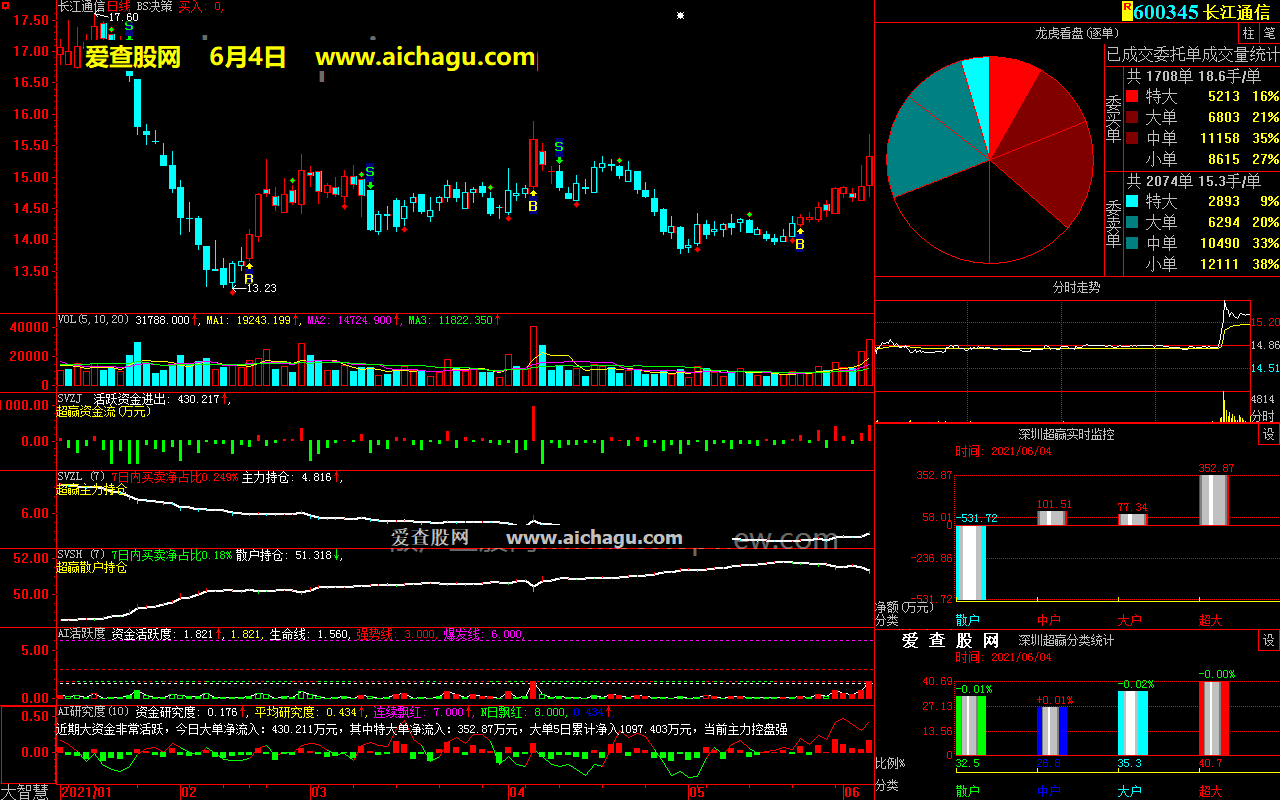Click the 已成交委托单成交量统计 header

pos(1192,54)
